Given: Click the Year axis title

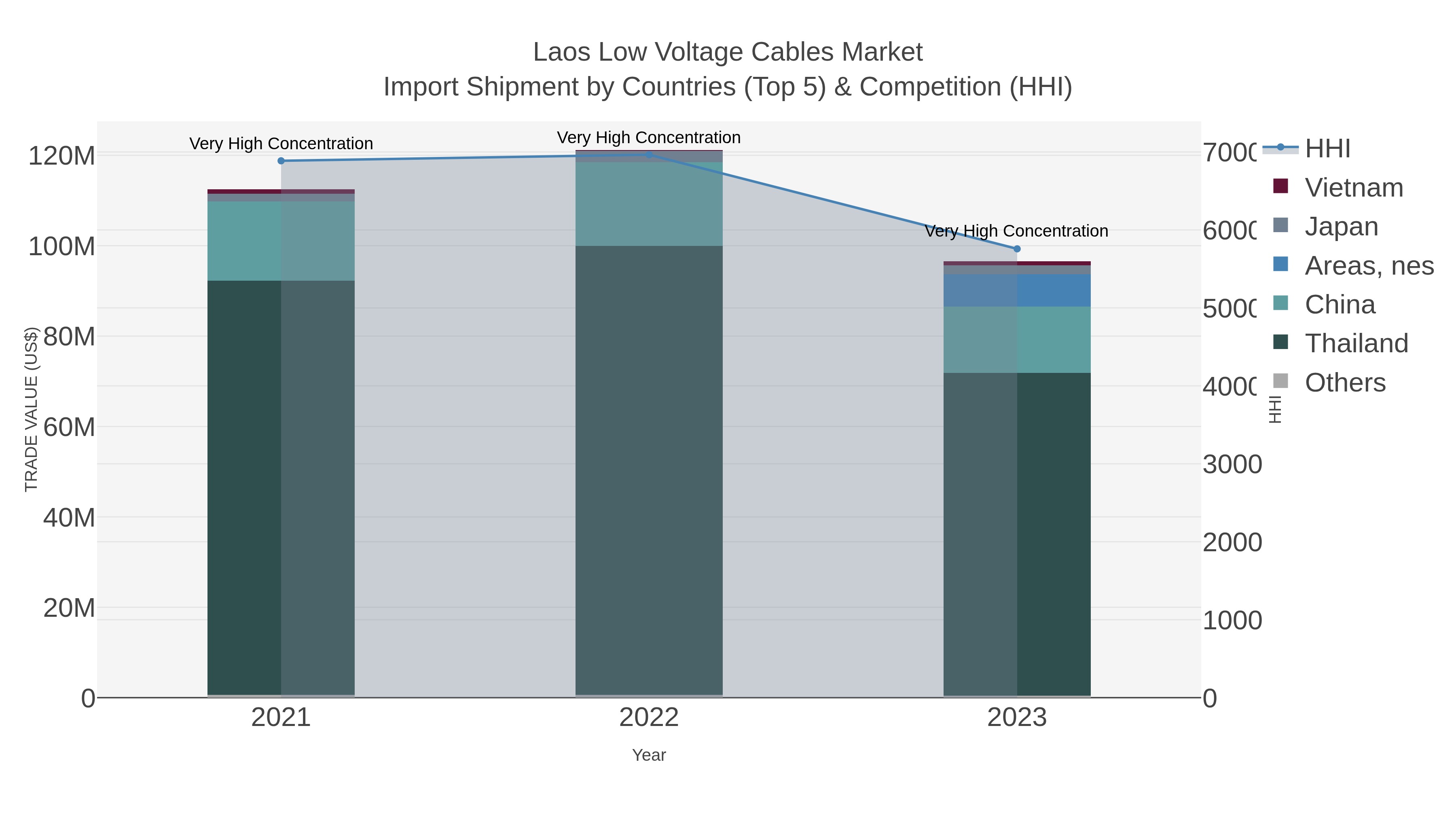Looking at the screenshot, I should 649,755.
